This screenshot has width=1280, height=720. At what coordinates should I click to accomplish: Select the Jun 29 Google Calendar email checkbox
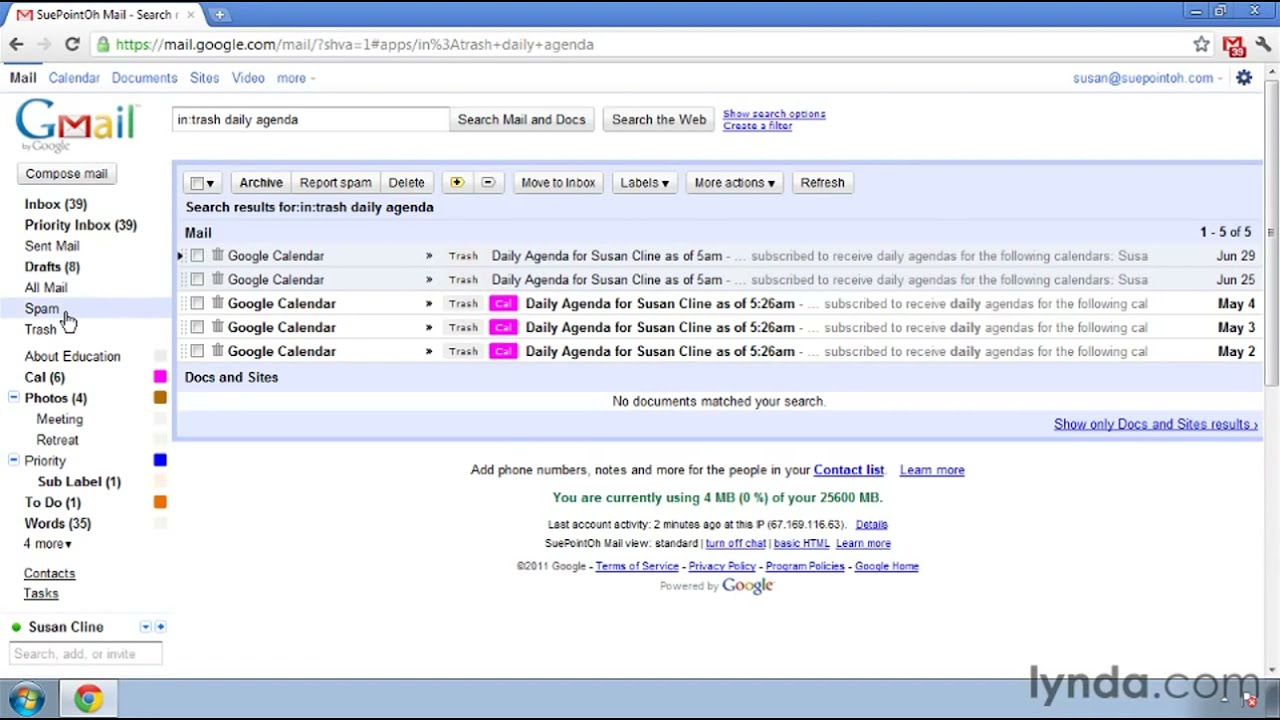[197, 256]
